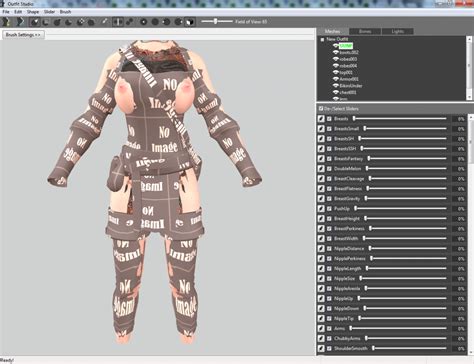Collapse the New Outfit tree node
This screenshot has height=364, width=474.
[322, 39]
